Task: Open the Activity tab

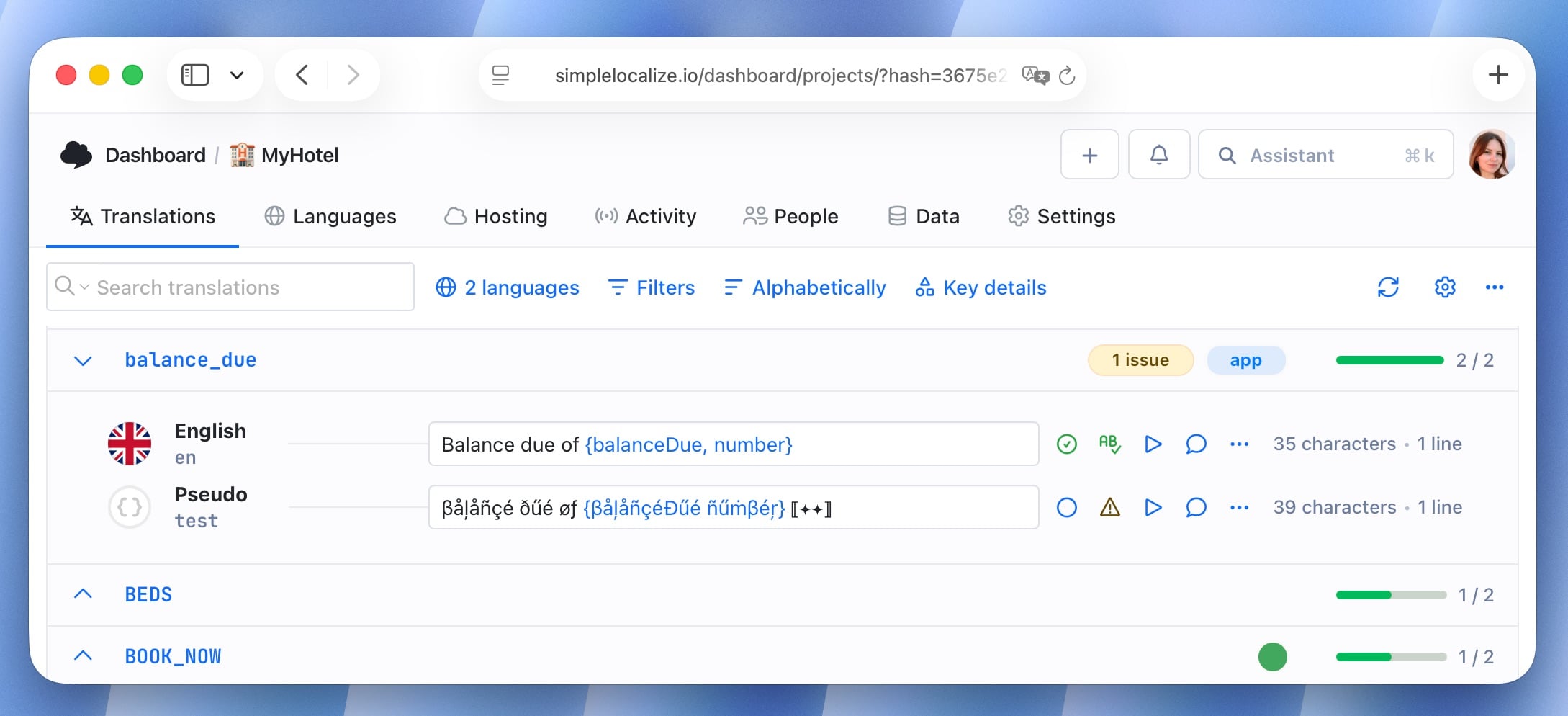Action: coord(645,216)
